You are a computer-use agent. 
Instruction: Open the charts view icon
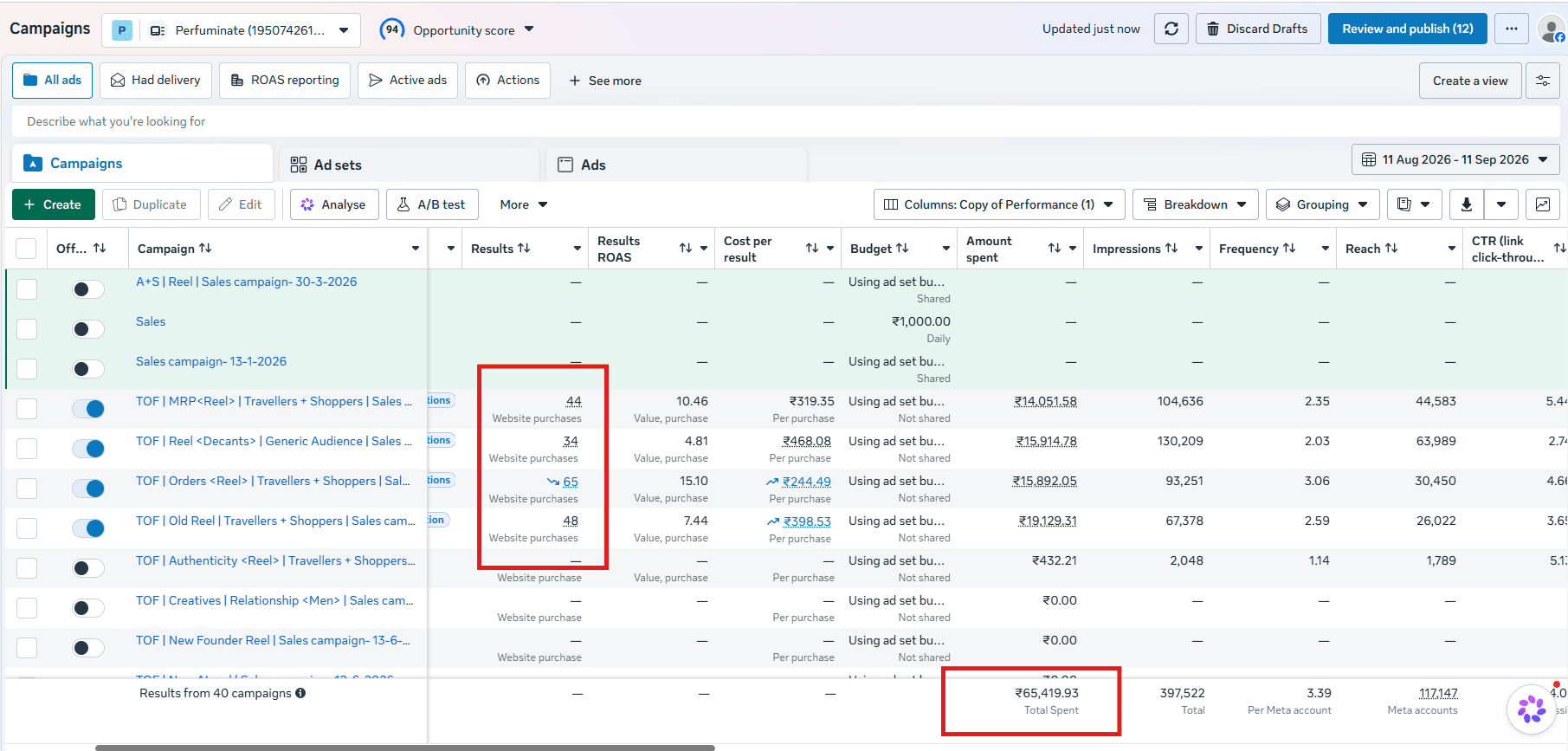pyautogui.click(x=1542, y=204)
